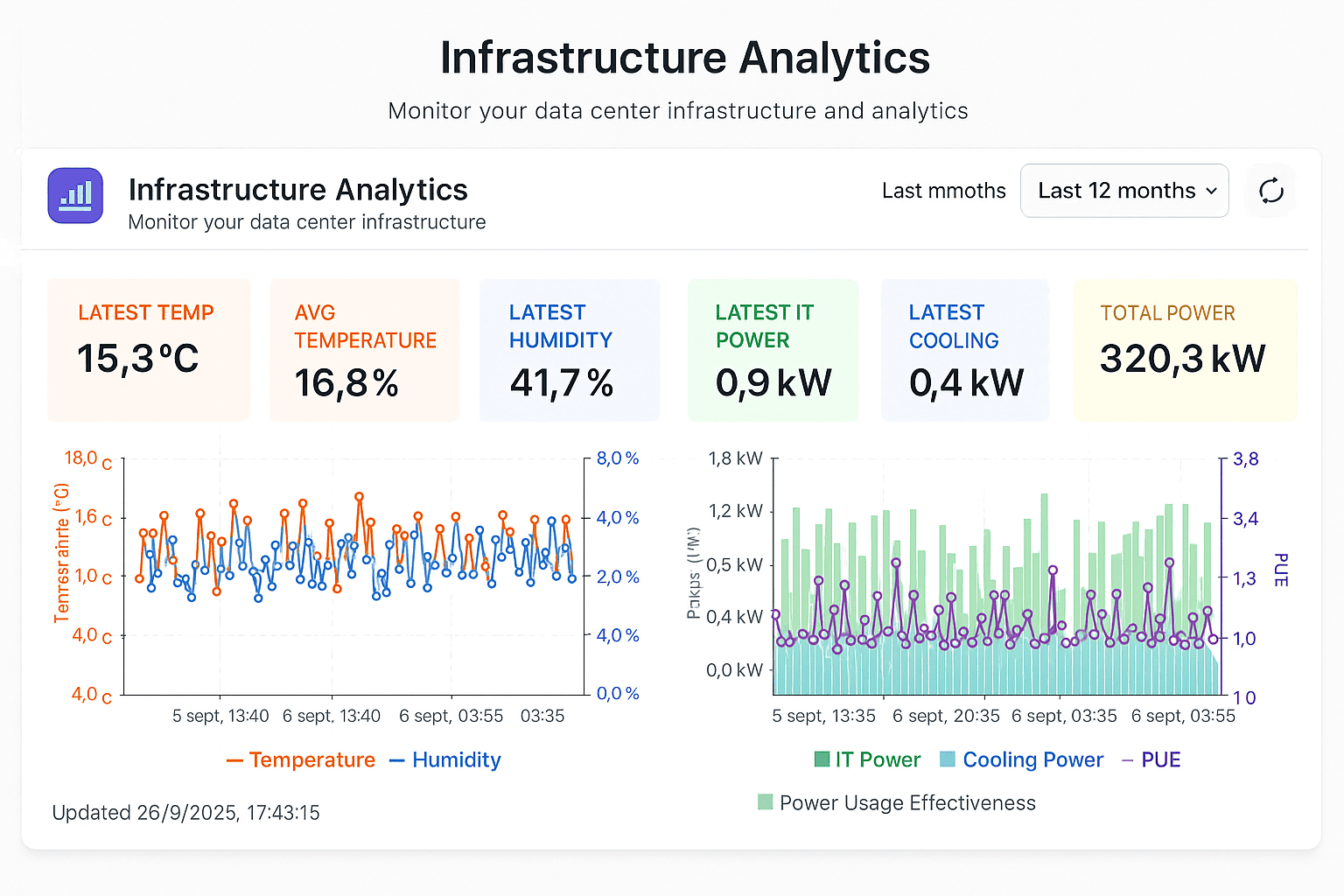
Task: Open the Last 12 months dropdown
Action: coord(1123,191)
